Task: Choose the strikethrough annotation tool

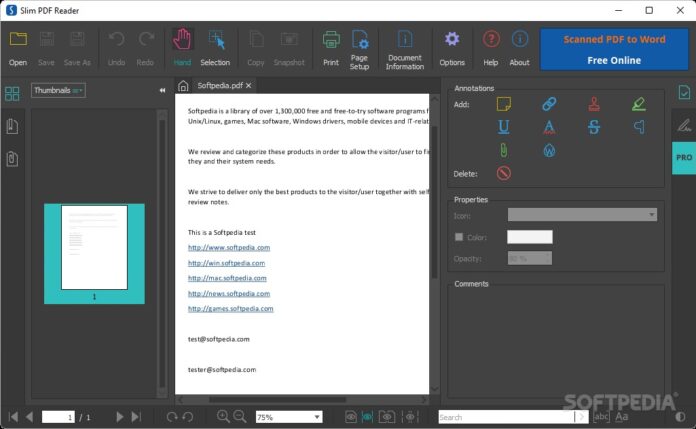Action: [x=594, y=127]
